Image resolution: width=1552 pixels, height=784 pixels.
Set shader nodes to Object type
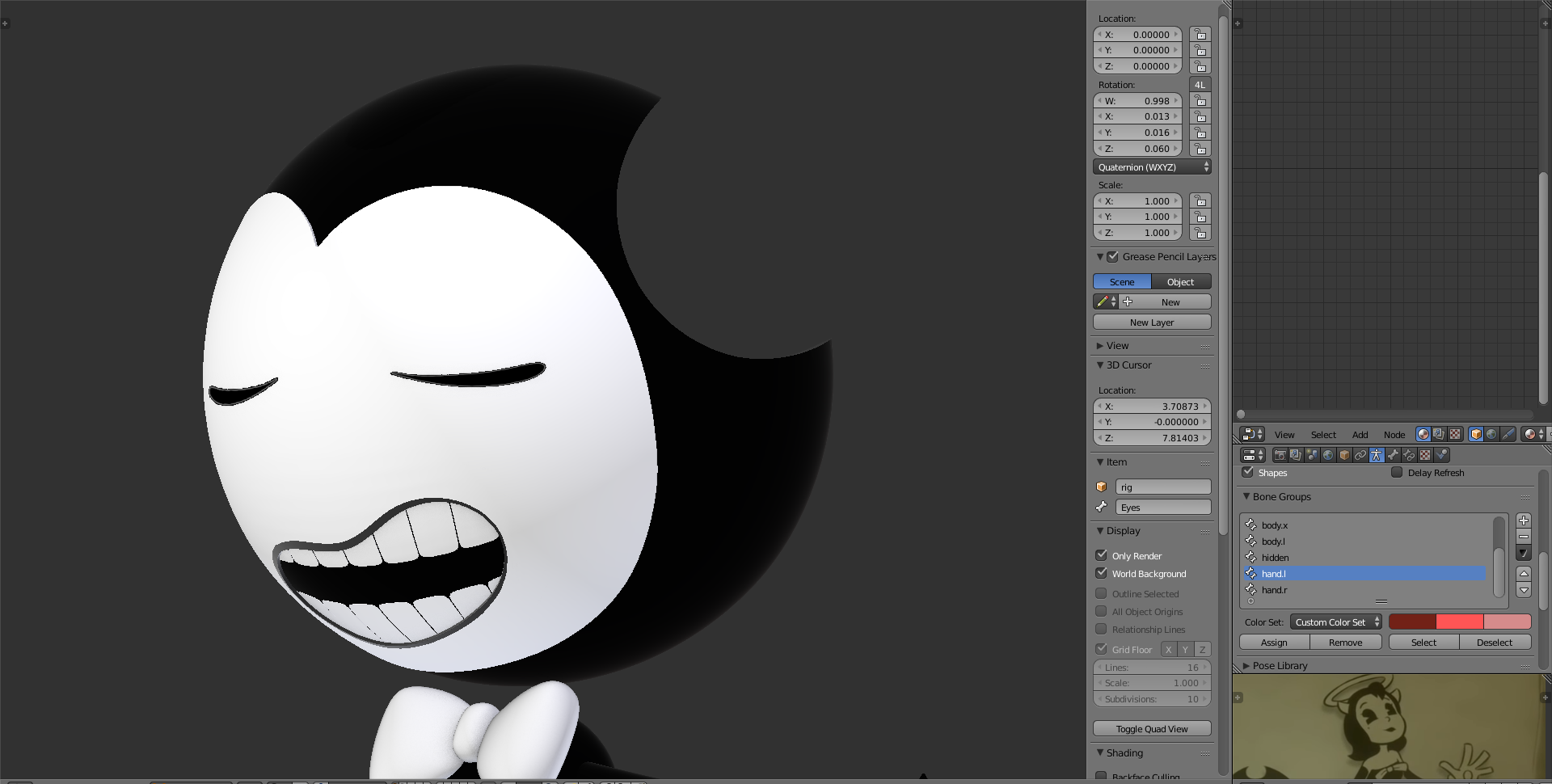tap(1476, 434)
